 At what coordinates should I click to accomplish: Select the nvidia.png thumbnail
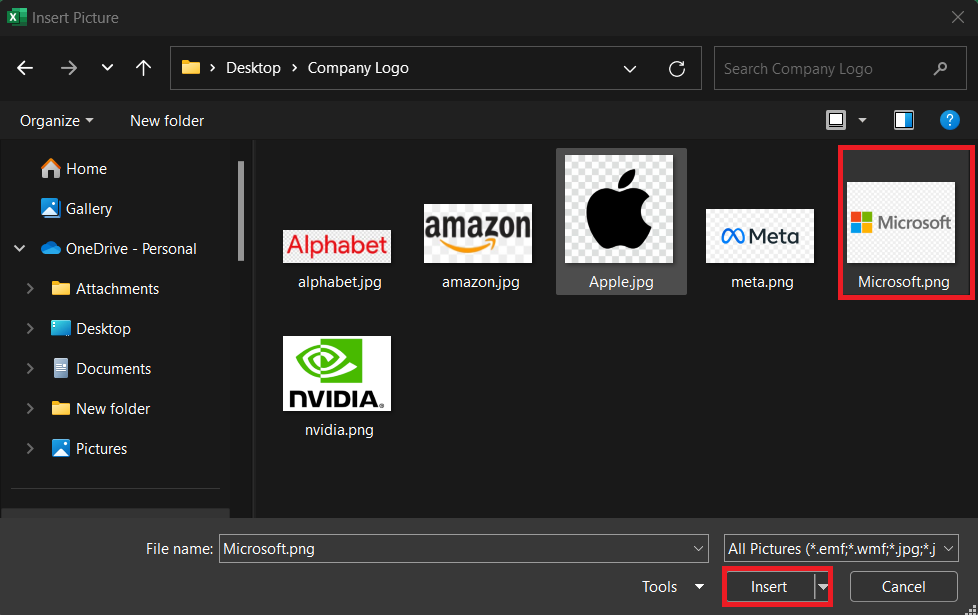[337, 374]
